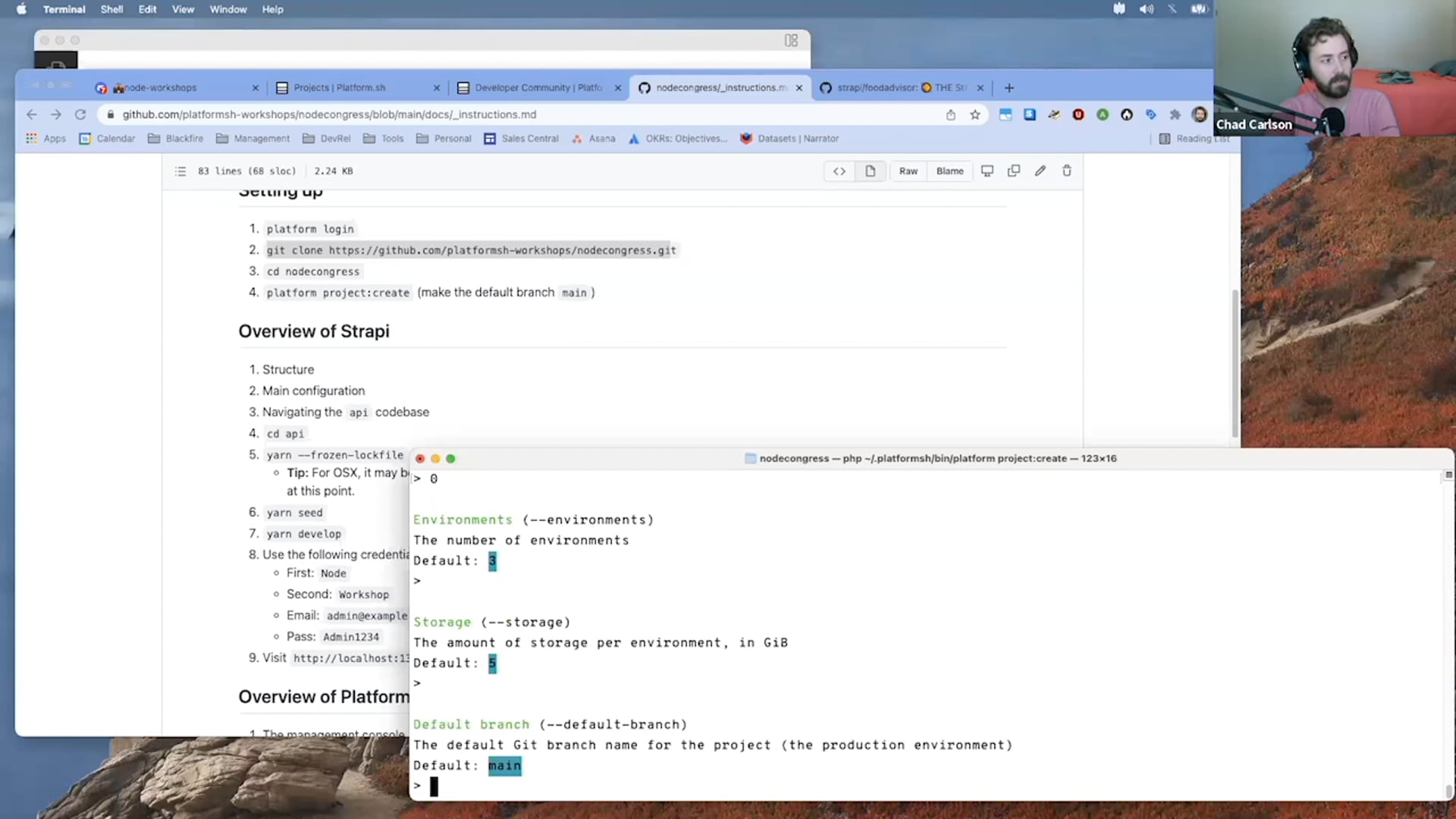This screenshot has height=819, width=1456.
Task: Open the DevRel bookmarks folder
Action: pos(327,138)
